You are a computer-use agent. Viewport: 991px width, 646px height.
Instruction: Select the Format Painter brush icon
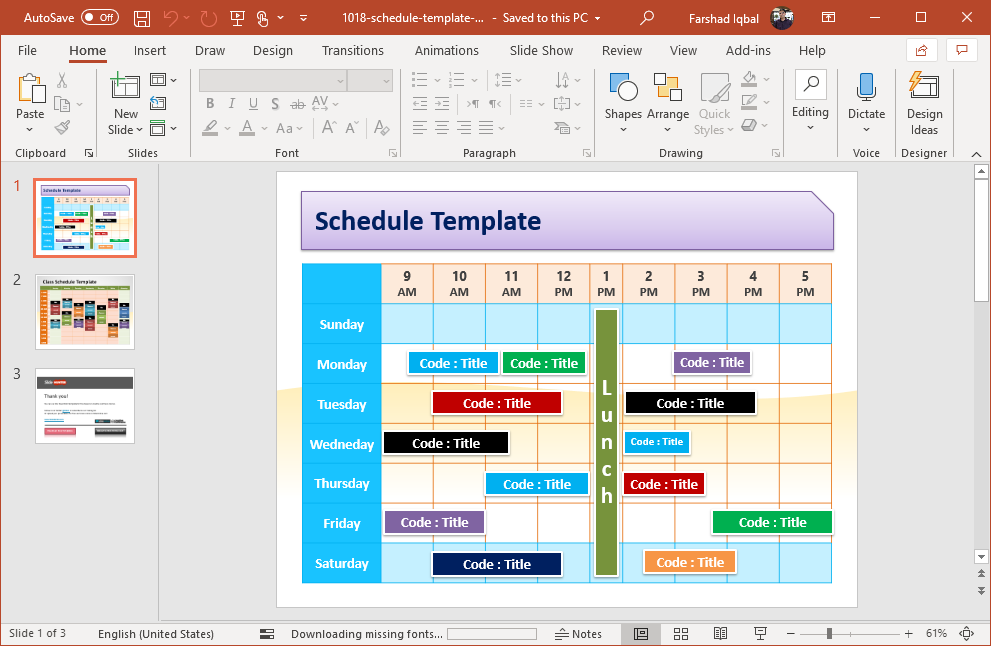click(62, 128)
